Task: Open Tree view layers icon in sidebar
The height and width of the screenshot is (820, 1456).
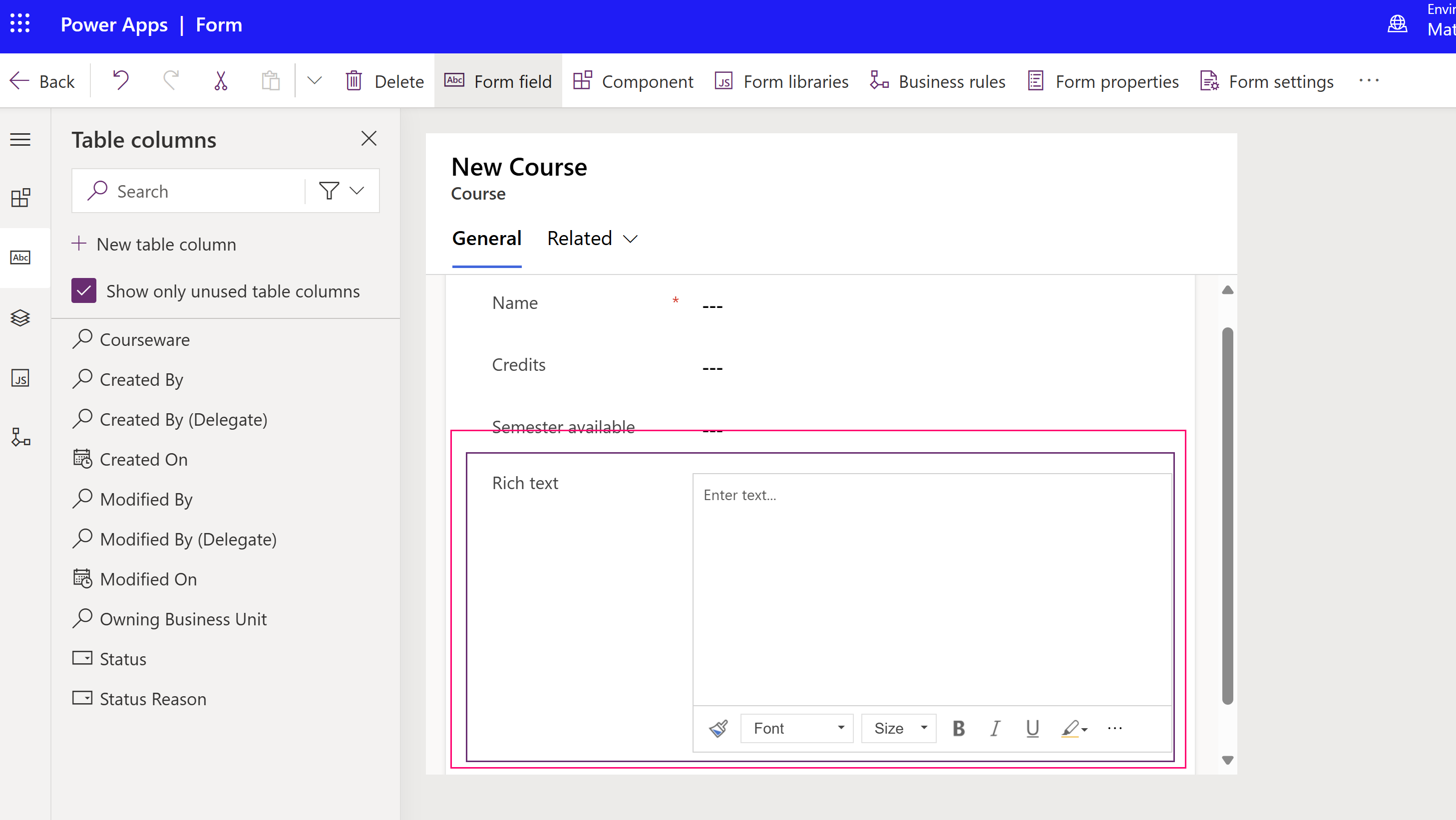Action: (x=20, y=318)
